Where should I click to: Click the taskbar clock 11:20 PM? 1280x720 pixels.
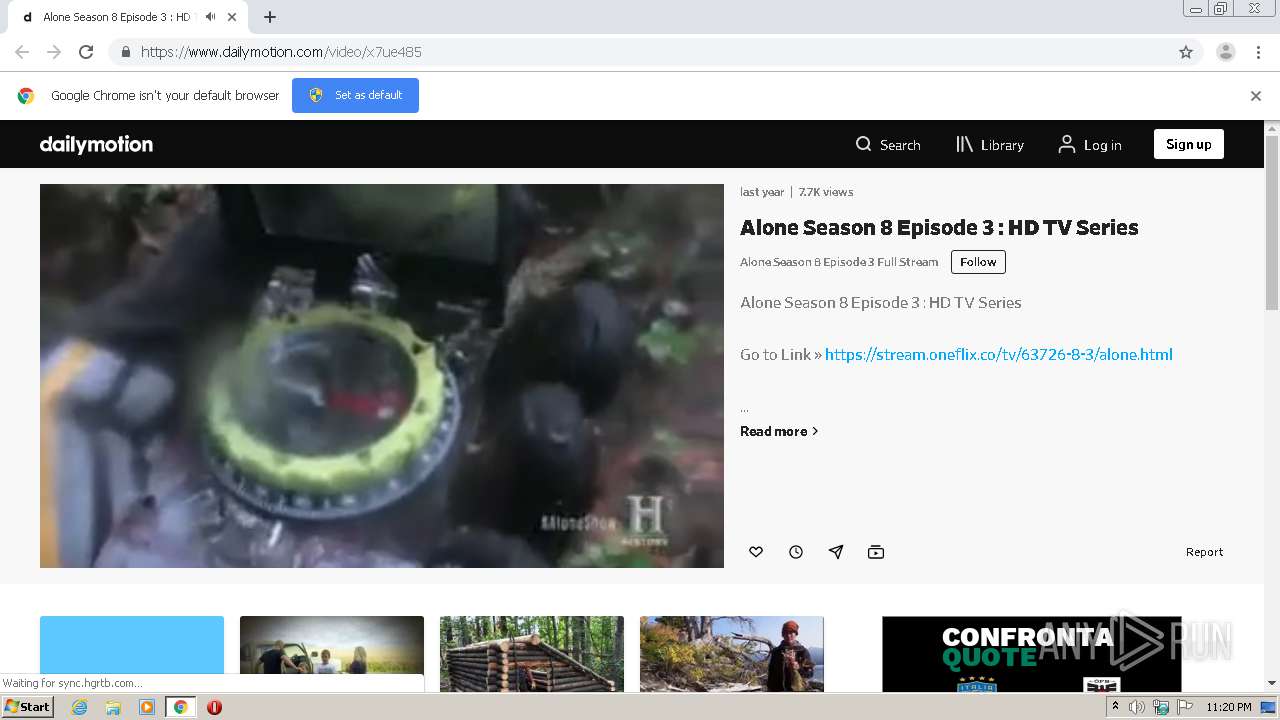(x=1229, y=707)
